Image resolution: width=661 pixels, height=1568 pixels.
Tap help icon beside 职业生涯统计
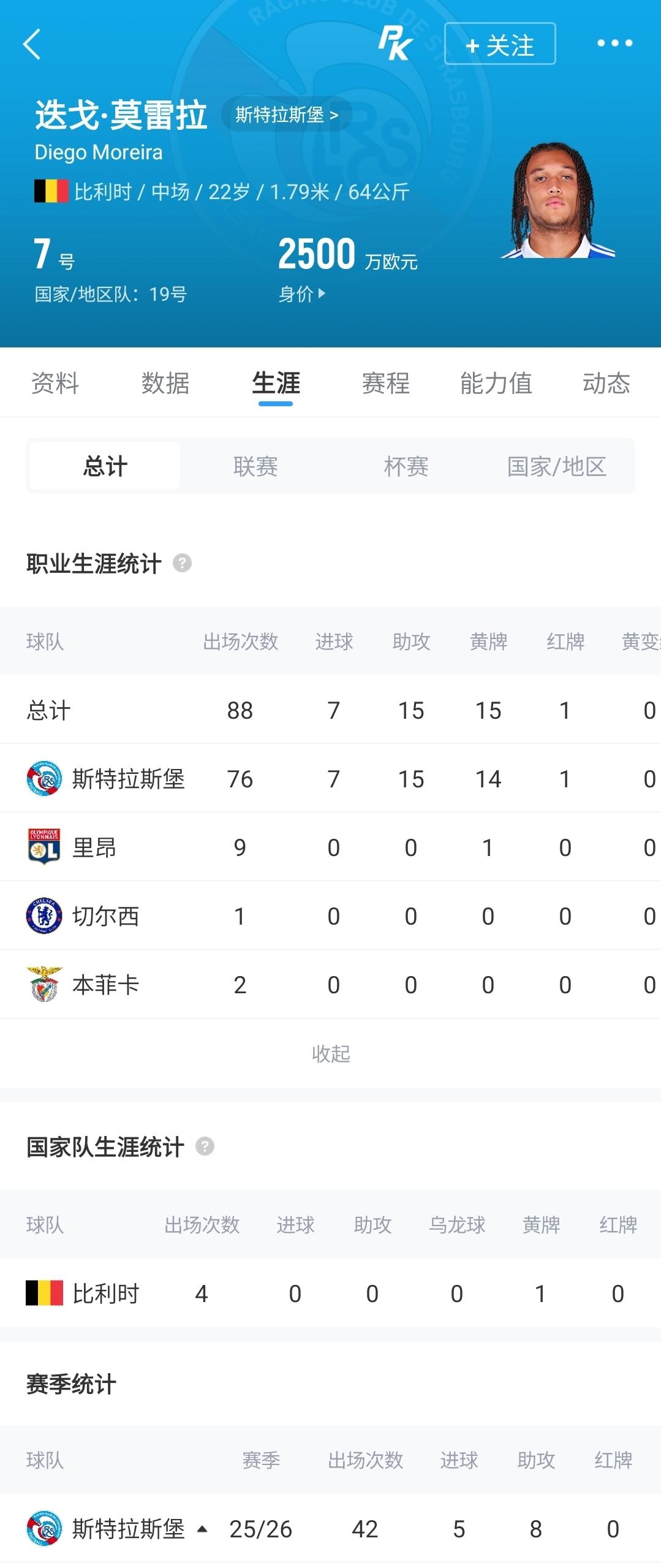pyautogui.click(x=182, y=562)
